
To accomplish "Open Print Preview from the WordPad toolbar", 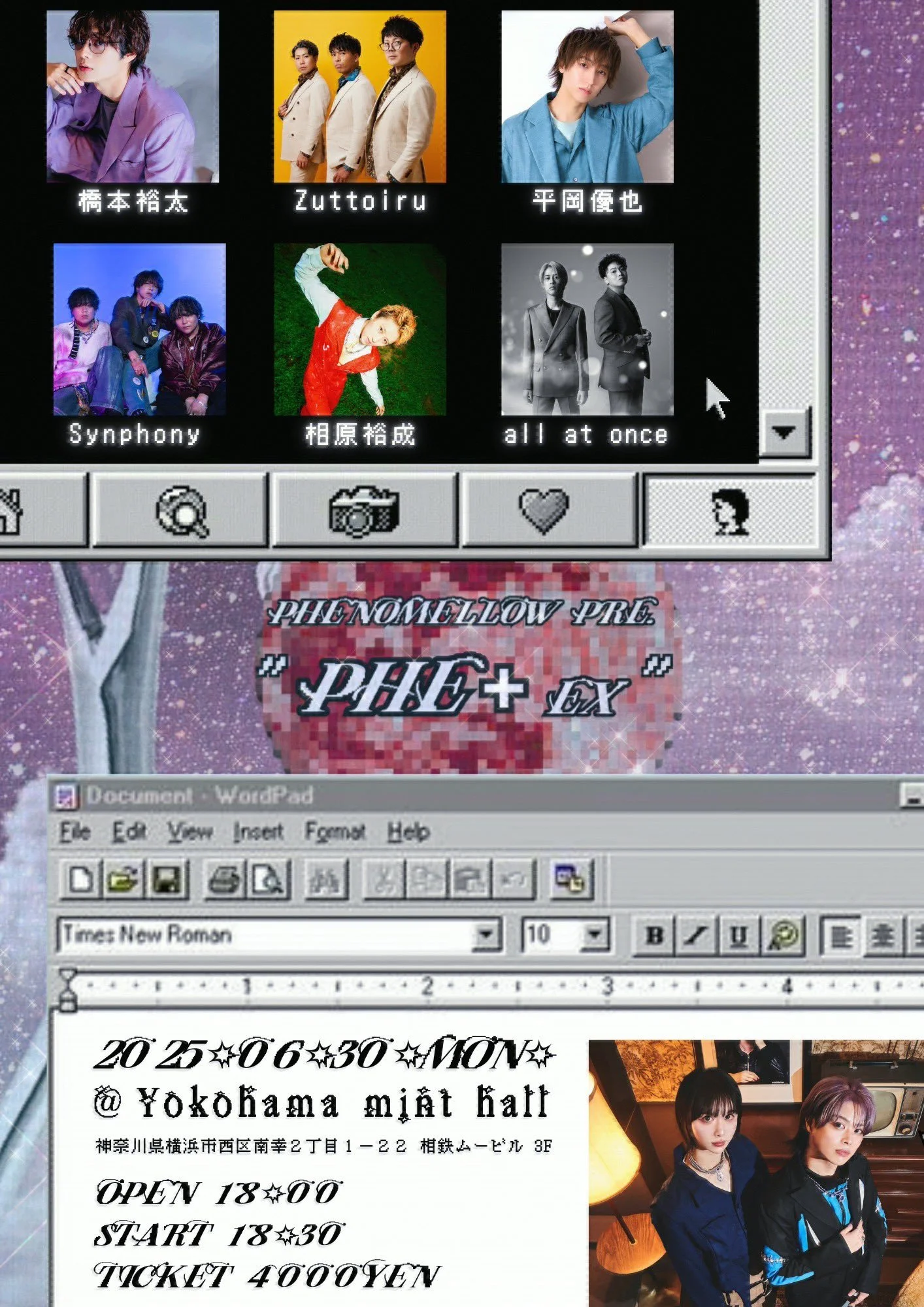I will [x=268, y=879].
